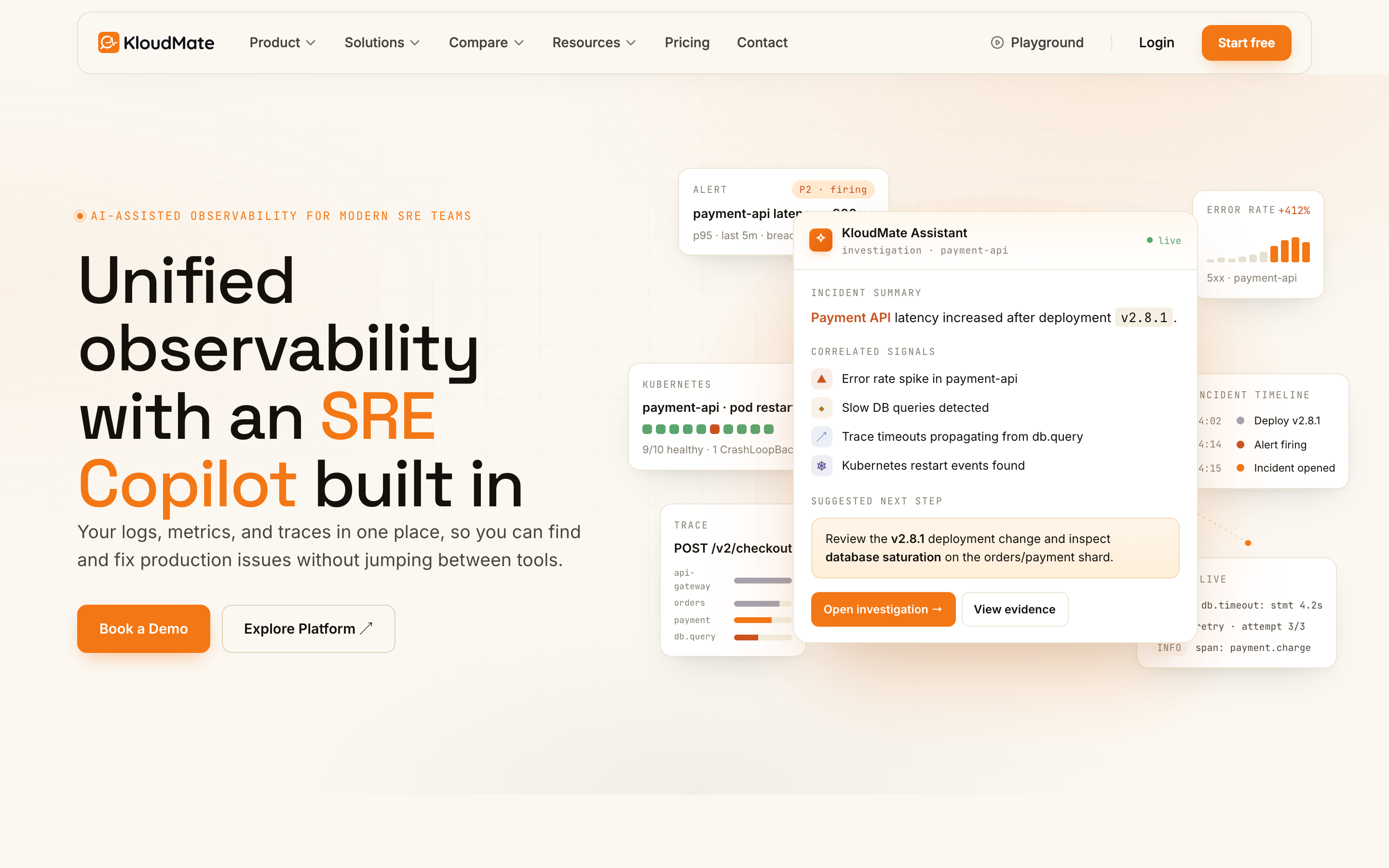Click the Login link

(1156, 42)
